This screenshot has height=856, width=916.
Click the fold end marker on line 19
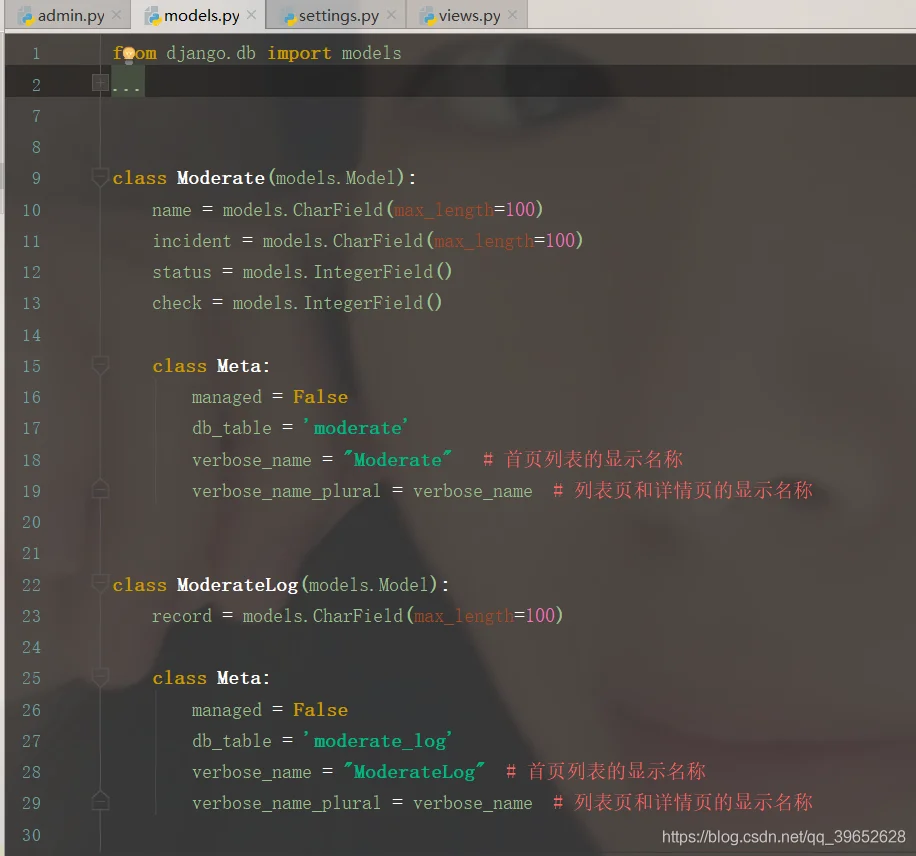point(100,490)
